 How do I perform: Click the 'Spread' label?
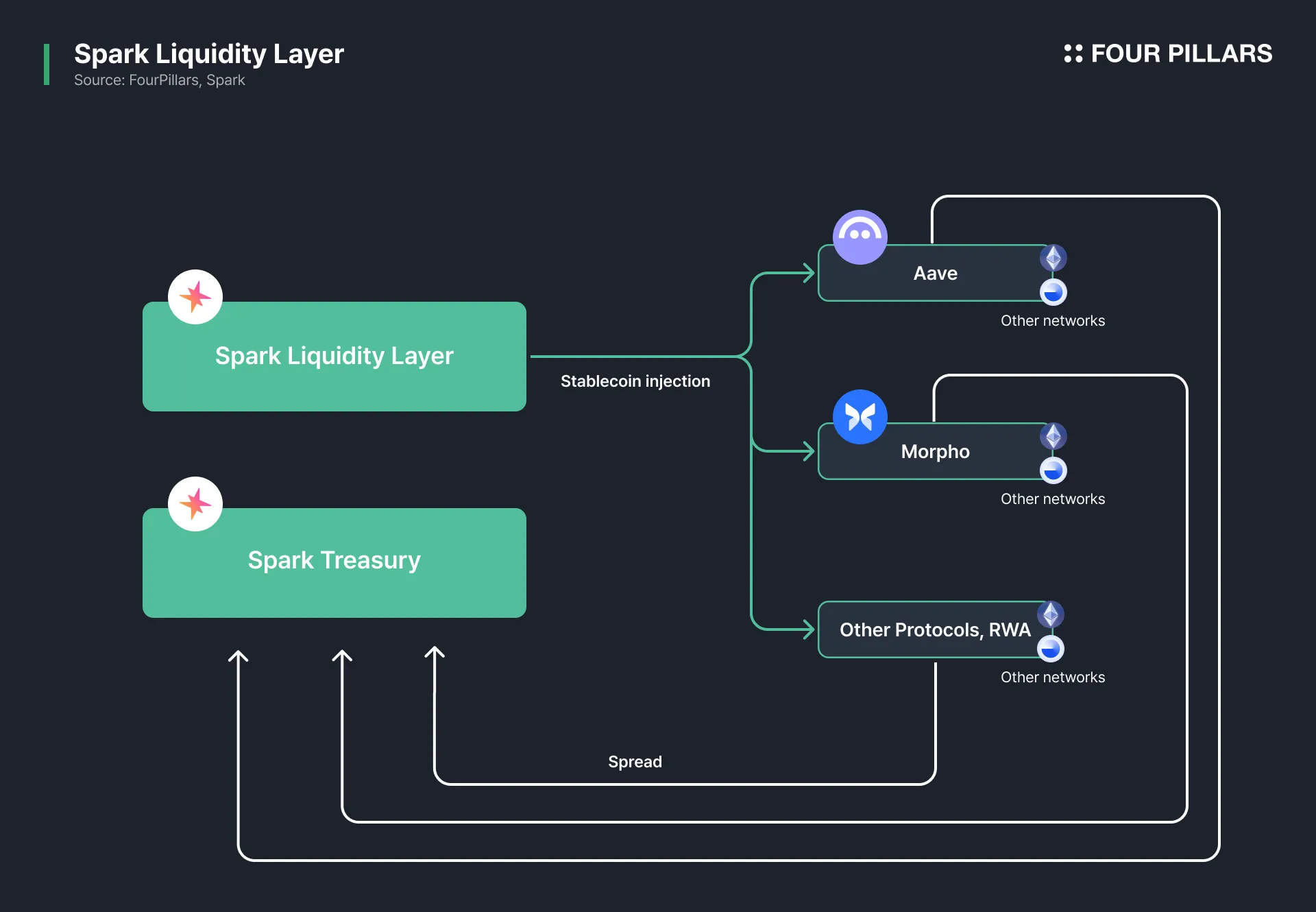[x=635, y=762]
